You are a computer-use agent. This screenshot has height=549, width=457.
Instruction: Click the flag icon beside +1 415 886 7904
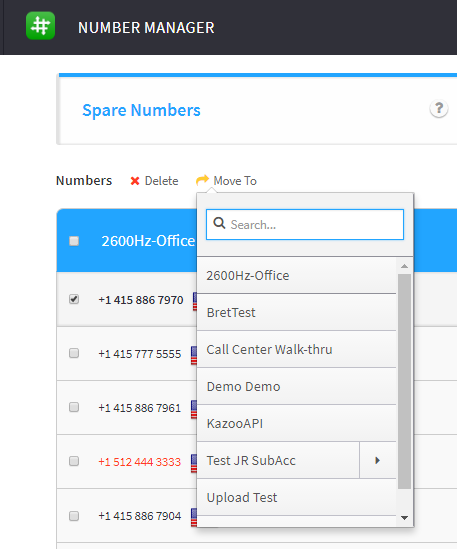[x=194, y=517]
